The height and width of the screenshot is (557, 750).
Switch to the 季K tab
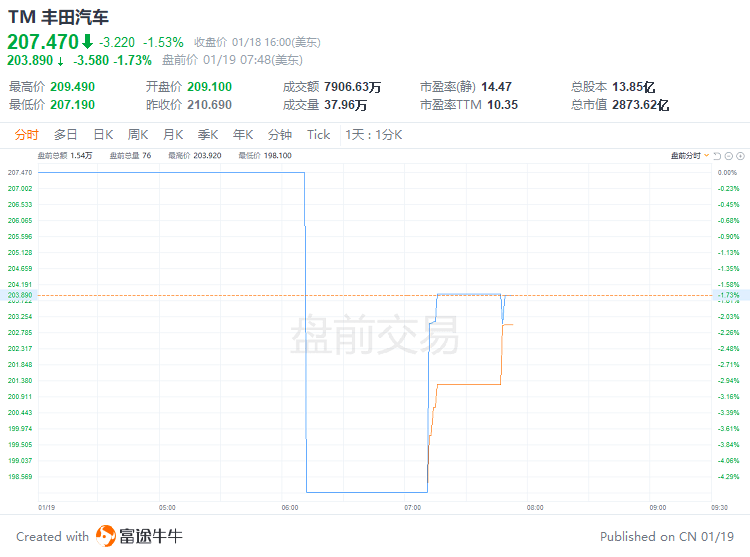tap(208, 135)
